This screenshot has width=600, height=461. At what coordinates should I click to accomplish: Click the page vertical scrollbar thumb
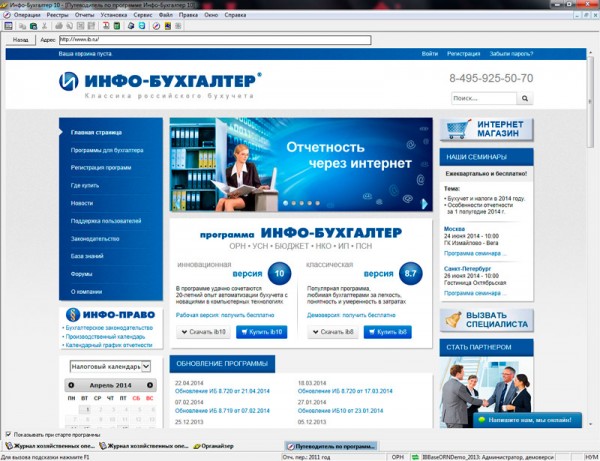[x=591, y=102]
